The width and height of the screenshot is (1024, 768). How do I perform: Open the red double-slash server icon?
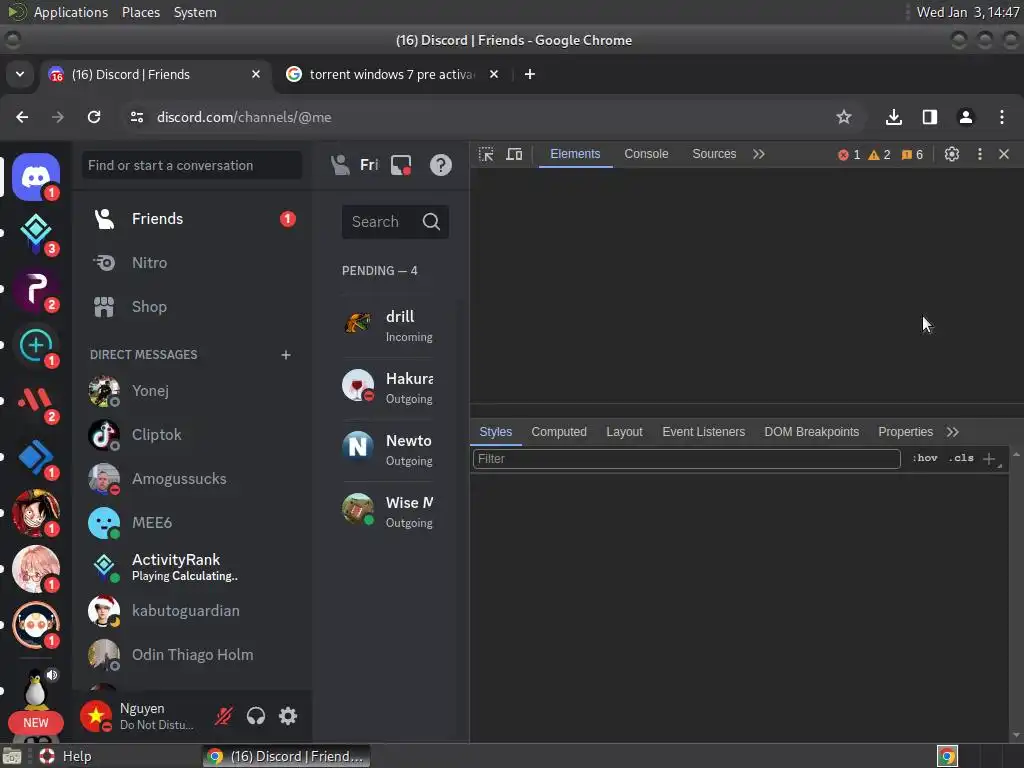[x=36, y=401]
